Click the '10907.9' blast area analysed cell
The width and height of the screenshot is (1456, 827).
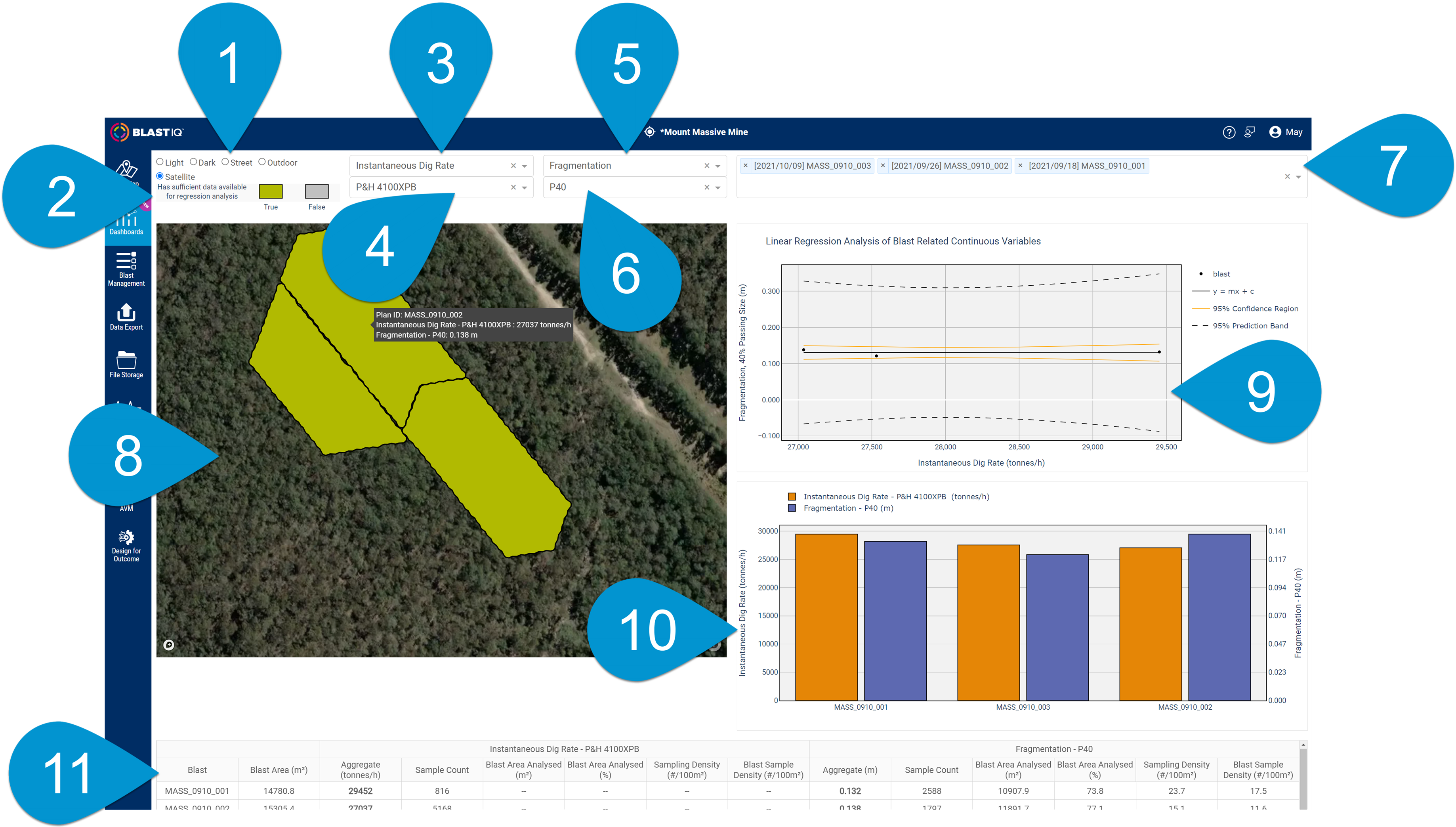[1013, 791]
